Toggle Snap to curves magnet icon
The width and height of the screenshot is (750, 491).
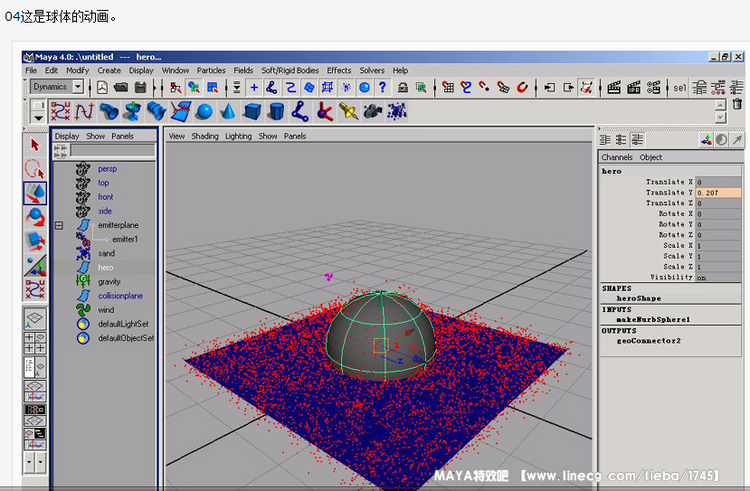(x=466, y=87)
